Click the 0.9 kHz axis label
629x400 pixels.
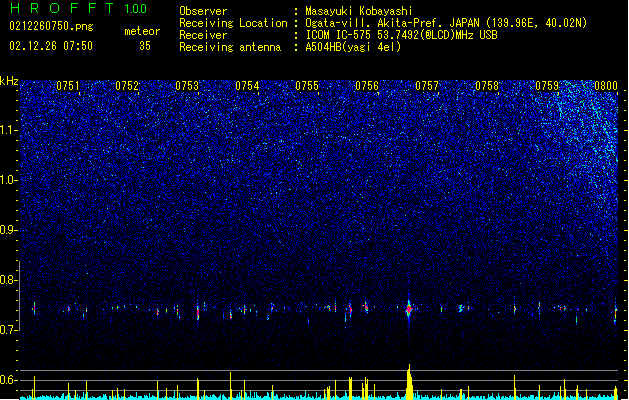point(9,230)
